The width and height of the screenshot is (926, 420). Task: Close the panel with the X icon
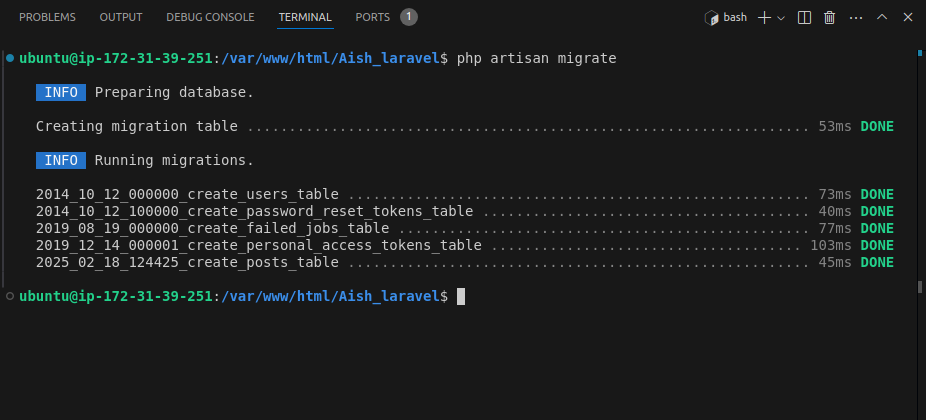point(907,17)
